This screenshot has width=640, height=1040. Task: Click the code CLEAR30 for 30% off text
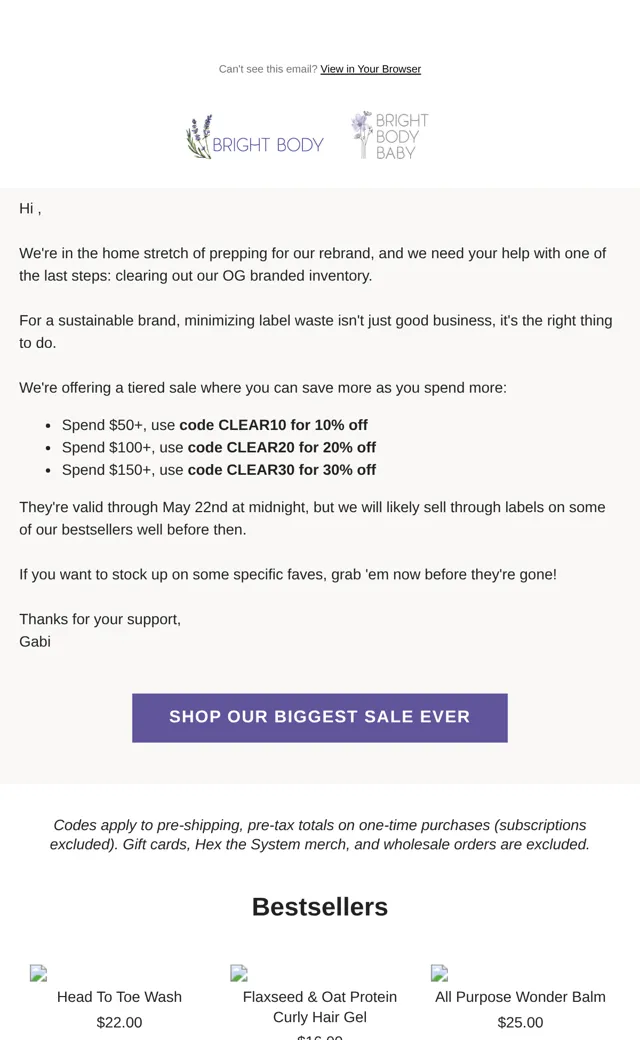tap(282, 470)
